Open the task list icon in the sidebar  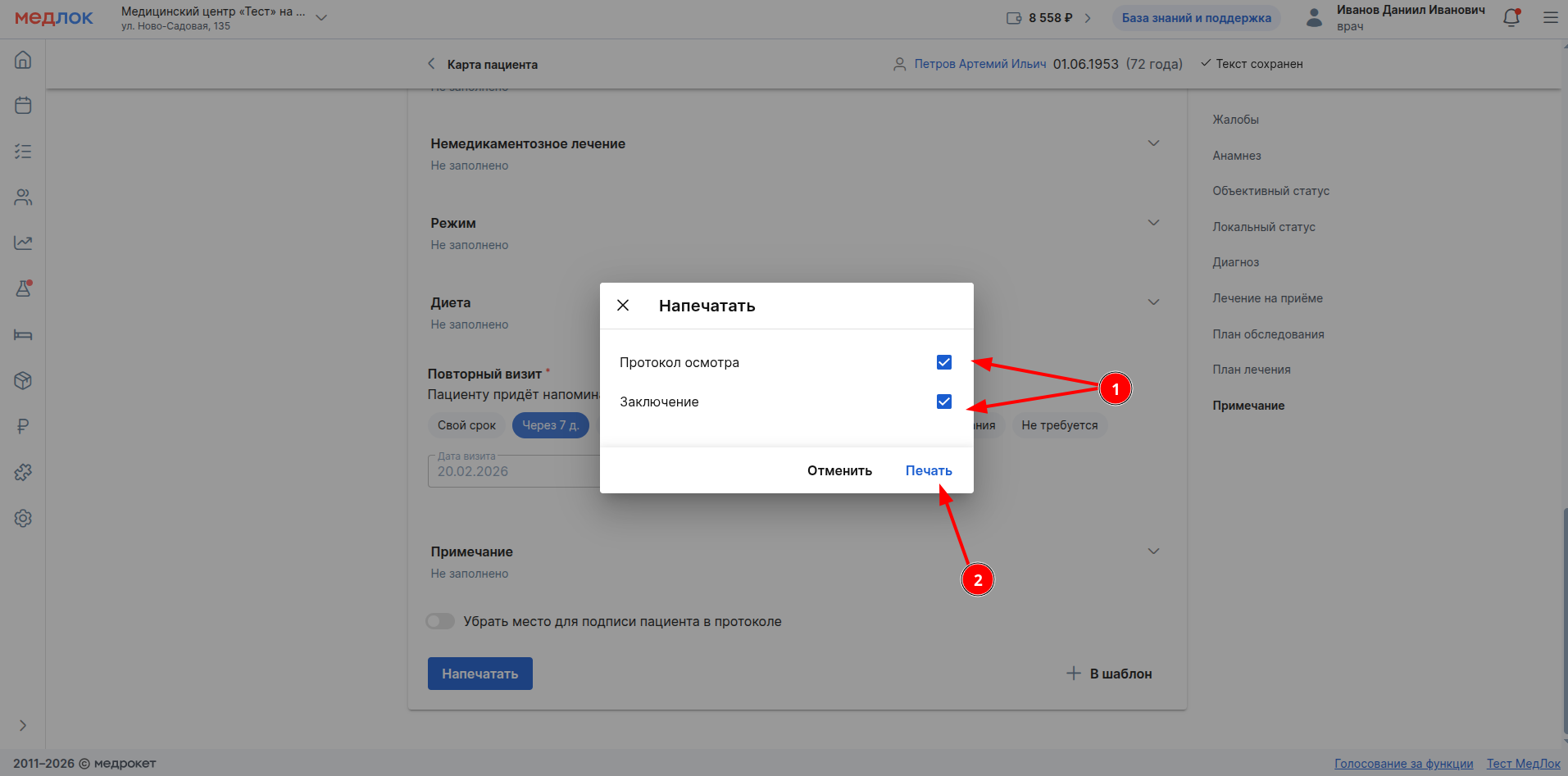(23, 152)
